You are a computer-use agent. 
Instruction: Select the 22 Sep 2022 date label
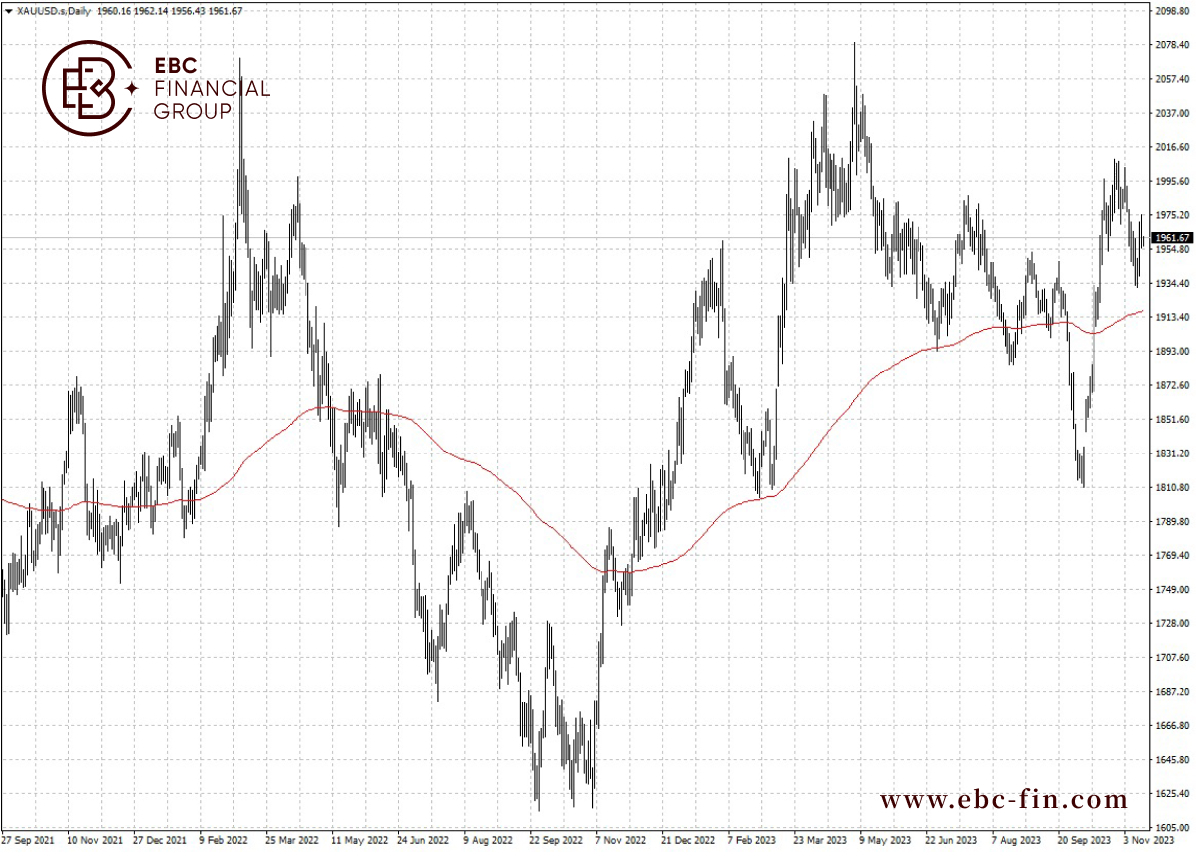pyautogui.click(x=556, y=841)
